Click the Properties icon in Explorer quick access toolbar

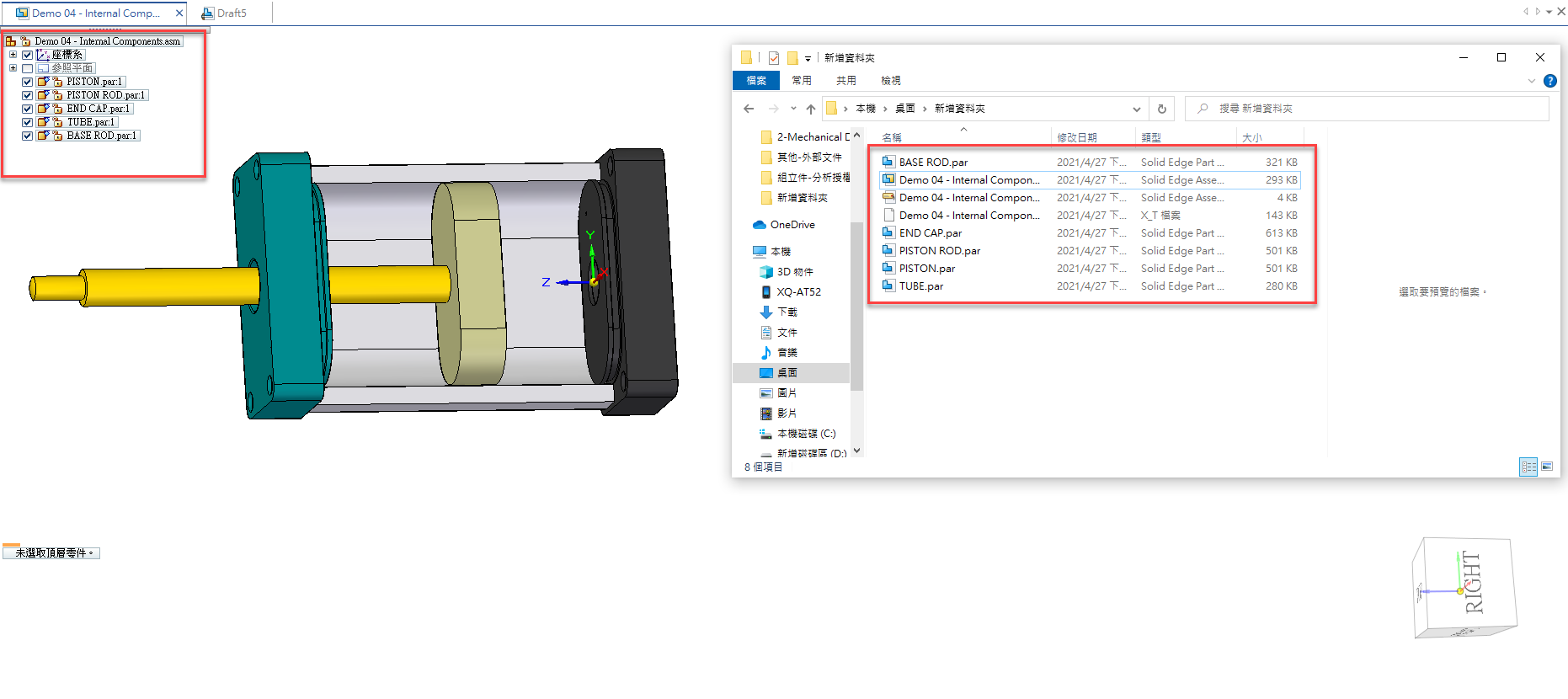[x=774, y=58]
